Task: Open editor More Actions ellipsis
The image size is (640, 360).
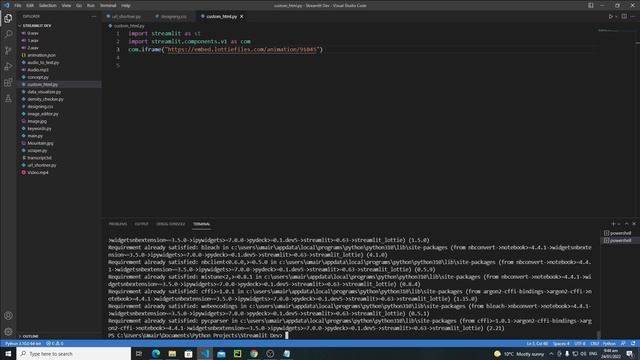Action: (633, 16)
